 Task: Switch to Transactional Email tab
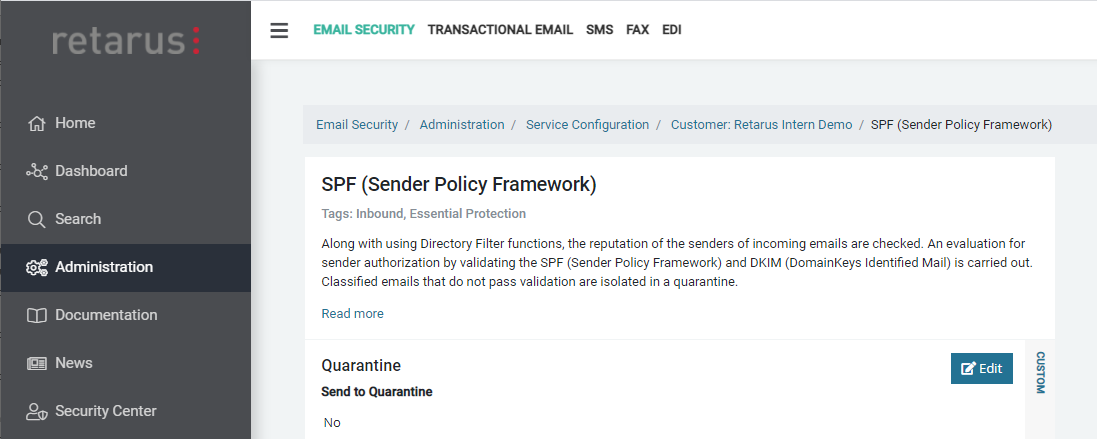[x=500, y=30]
